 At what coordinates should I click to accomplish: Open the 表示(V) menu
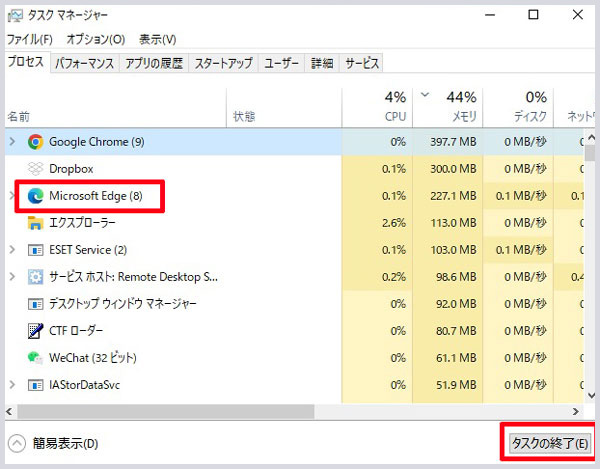158,39
